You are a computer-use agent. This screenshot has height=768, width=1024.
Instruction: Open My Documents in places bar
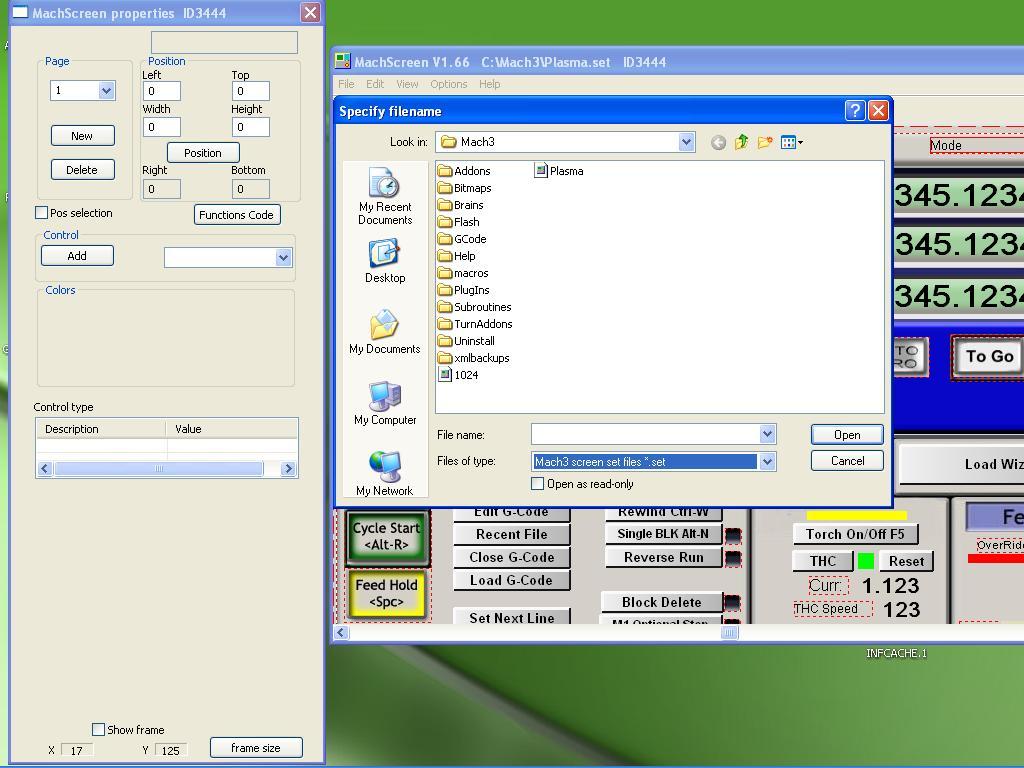(385, 332)
